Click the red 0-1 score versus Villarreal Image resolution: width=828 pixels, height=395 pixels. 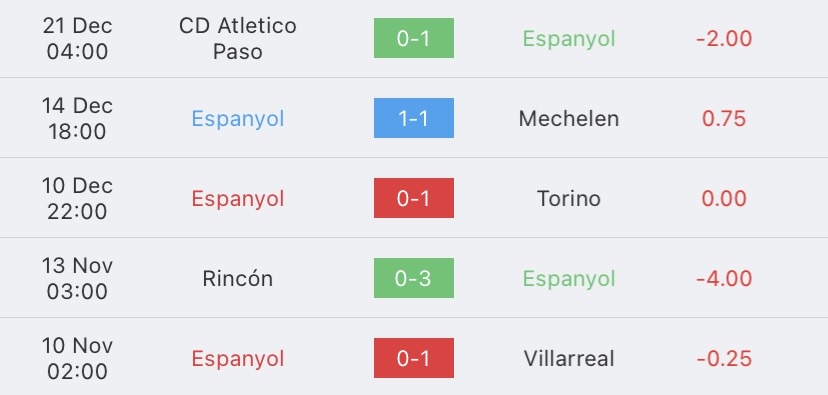point(413,358)
